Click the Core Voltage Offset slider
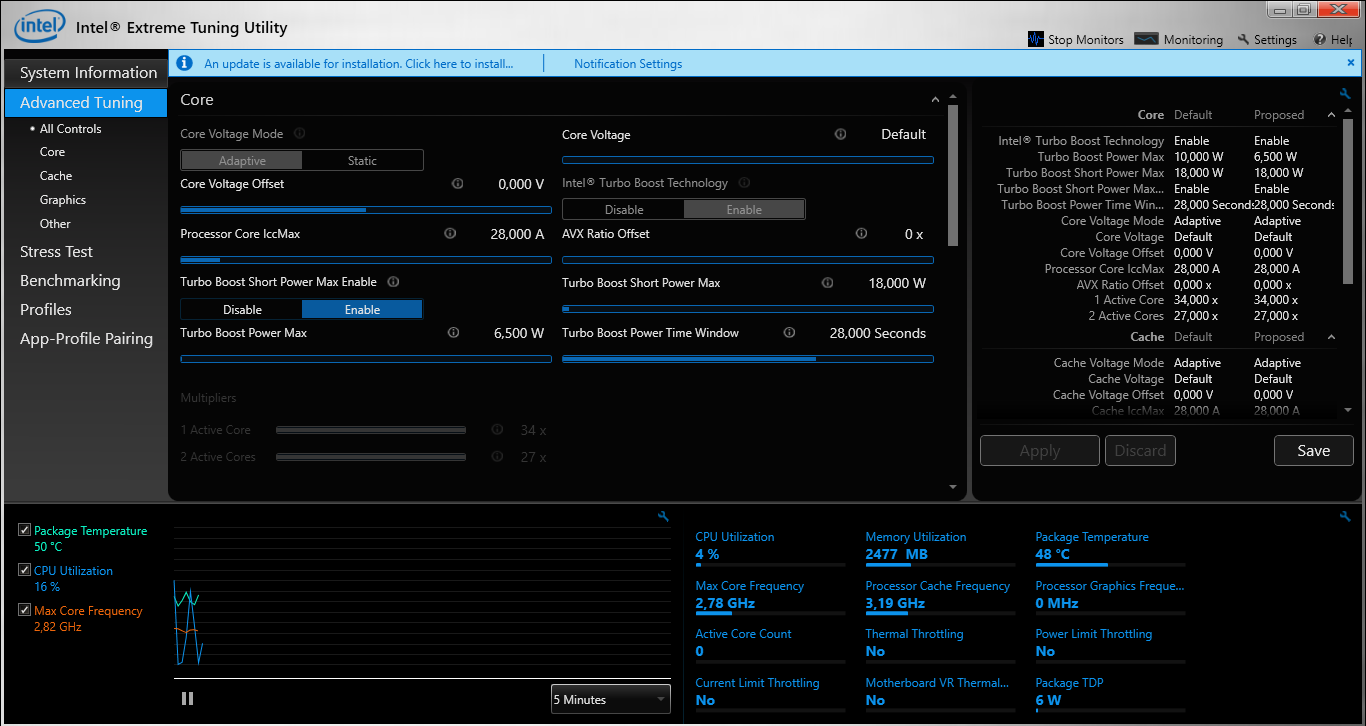The image size is (1366, 726). tap(366, 210)
